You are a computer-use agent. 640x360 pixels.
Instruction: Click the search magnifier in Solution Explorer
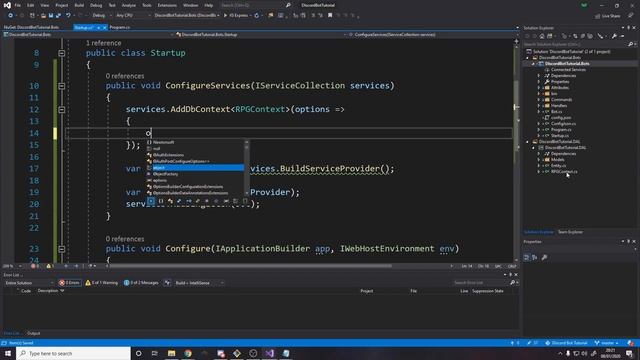click(x=631, y=44)
